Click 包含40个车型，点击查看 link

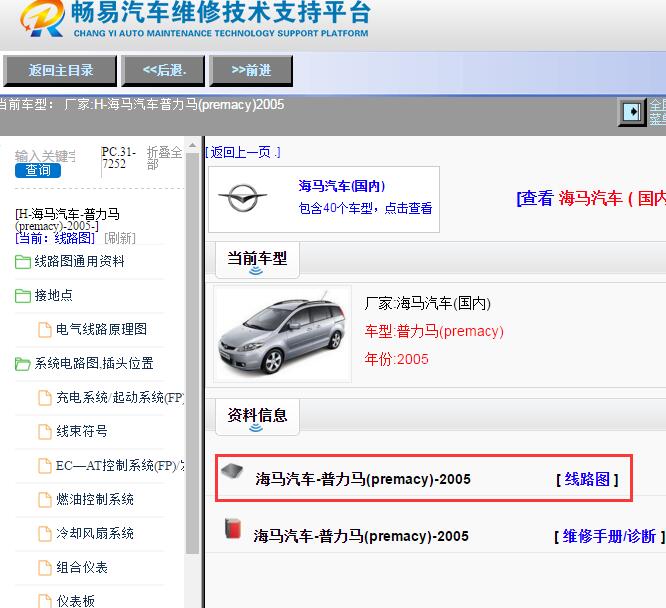coord(365,208)
